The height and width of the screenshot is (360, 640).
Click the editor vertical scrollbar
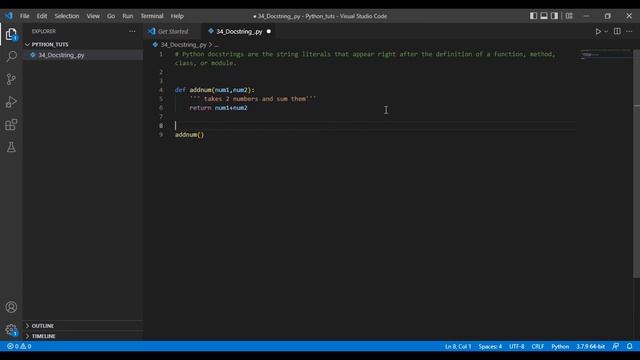[x=636, y=163]
